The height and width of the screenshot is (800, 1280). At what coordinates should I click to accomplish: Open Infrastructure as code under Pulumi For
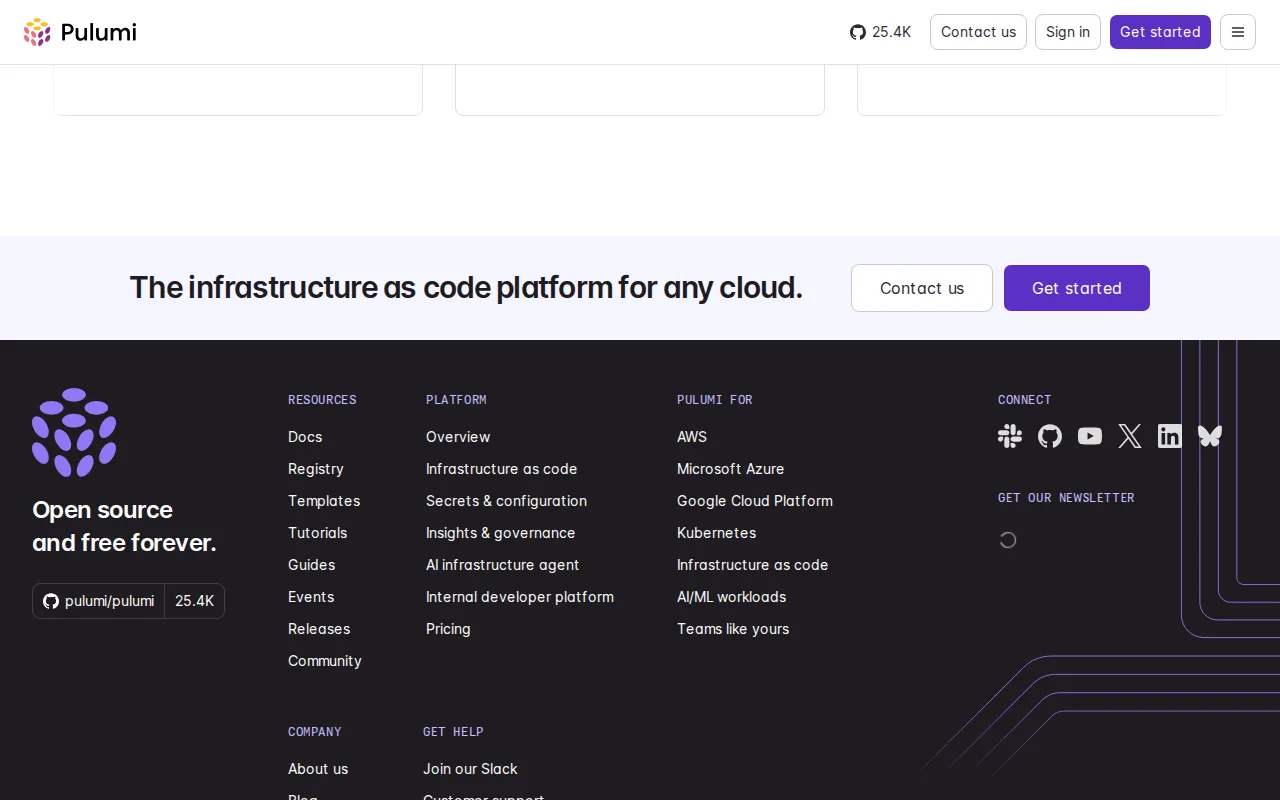click(753, 565)
